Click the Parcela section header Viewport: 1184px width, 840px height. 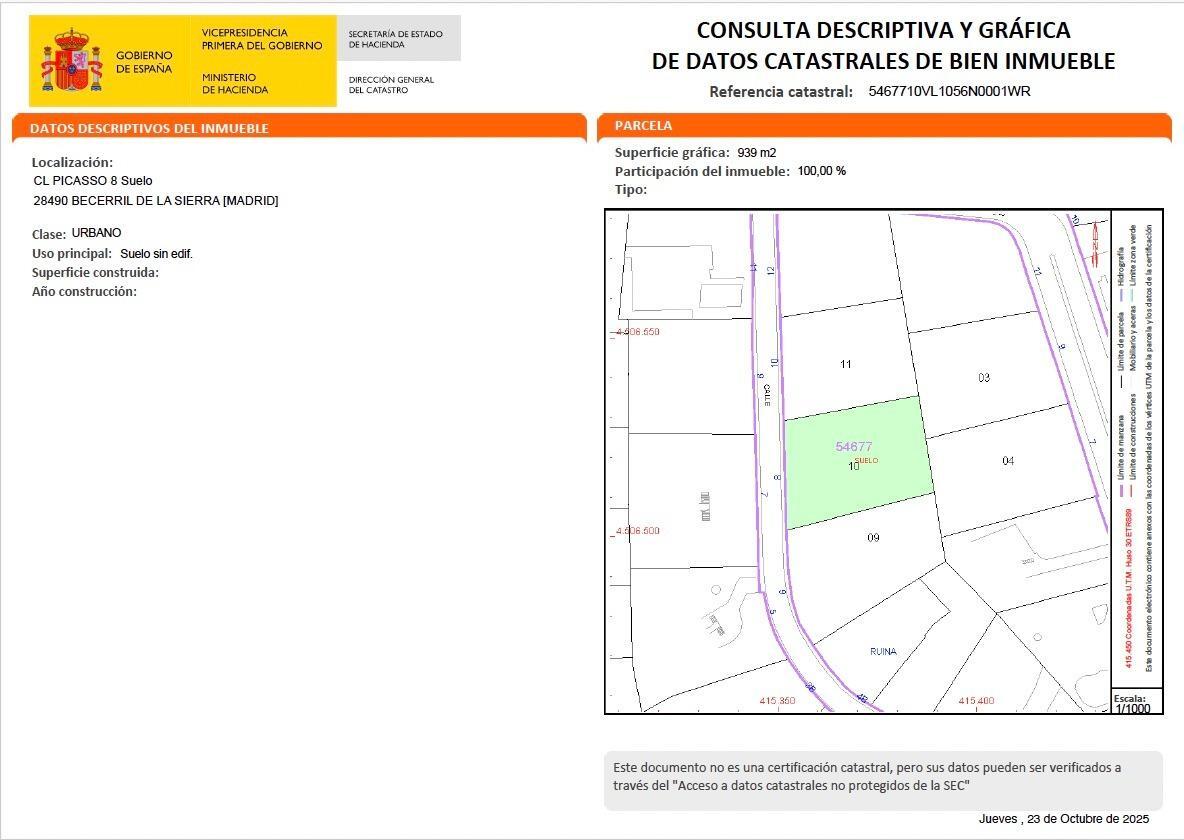pos(643,126)
